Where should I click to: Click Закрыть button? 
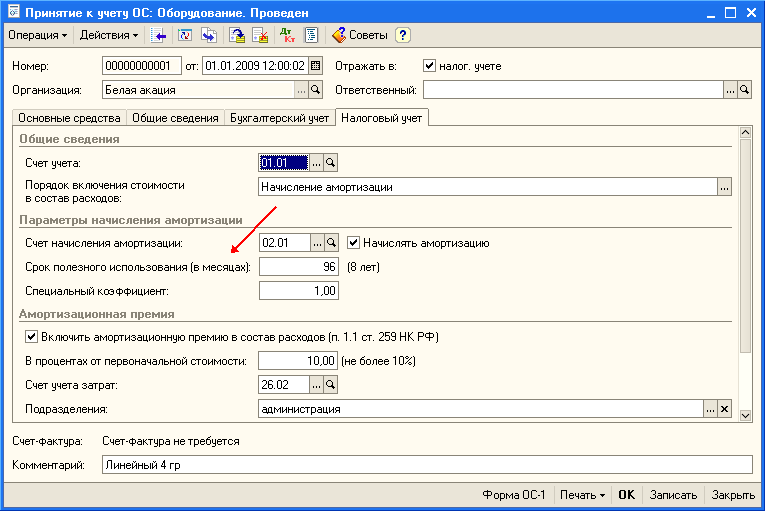[733, 495]
